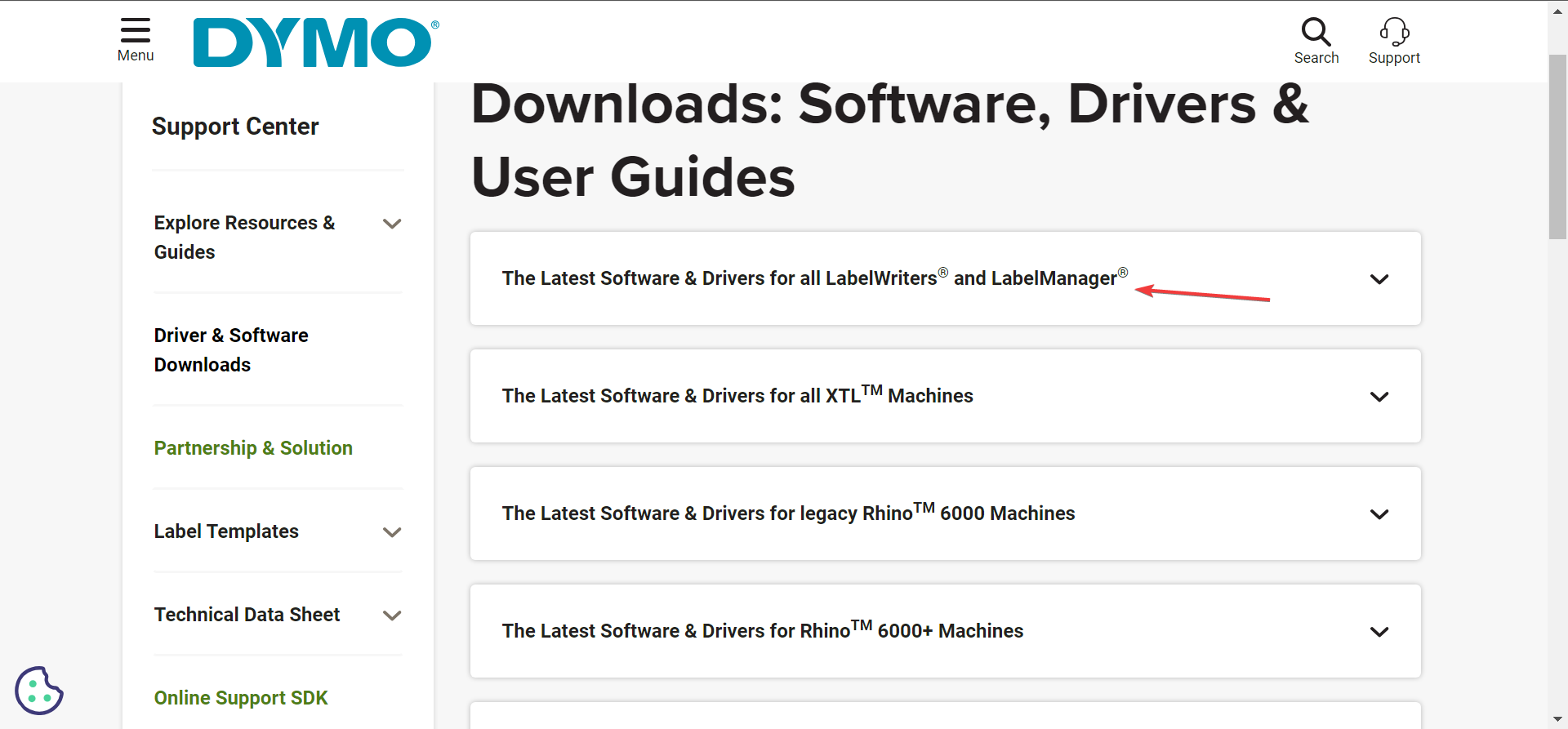Click the DYMO logo
The width and height of the screenshot is (1568, 729).
tap(315, 42)
